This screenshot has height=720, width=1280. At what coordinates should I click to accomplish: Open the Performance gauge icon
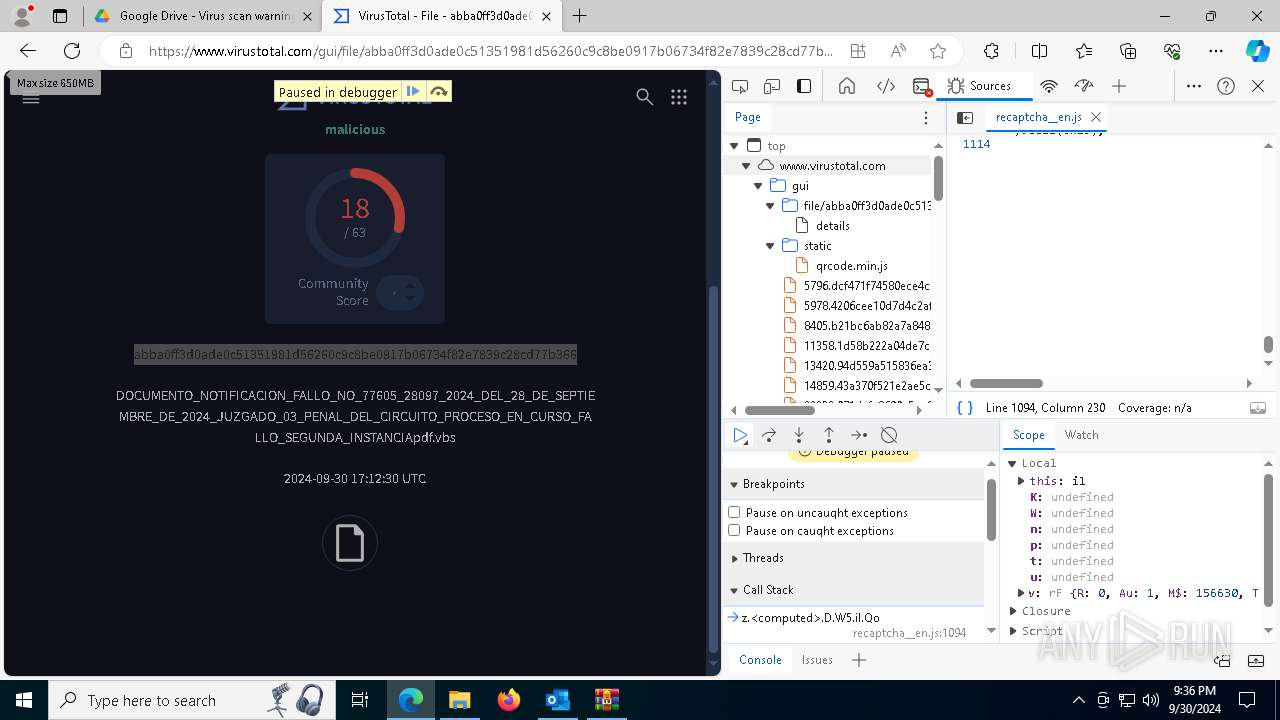pyautogui.click(x=1084, y=86)
